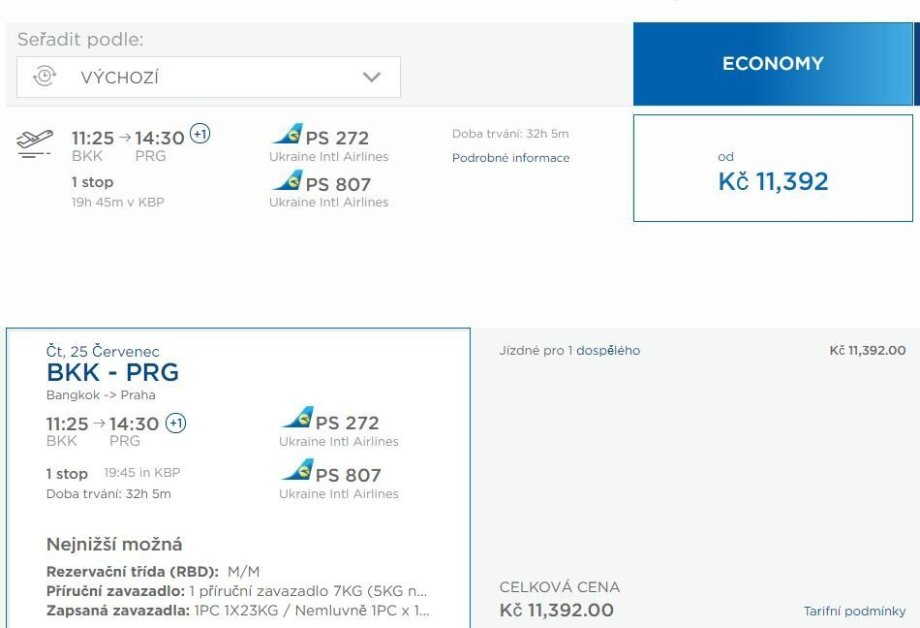This screenshot has height=628, width=920.
Task: Click the 1 stop label in the top result
Action: click(x=92, y=182)
